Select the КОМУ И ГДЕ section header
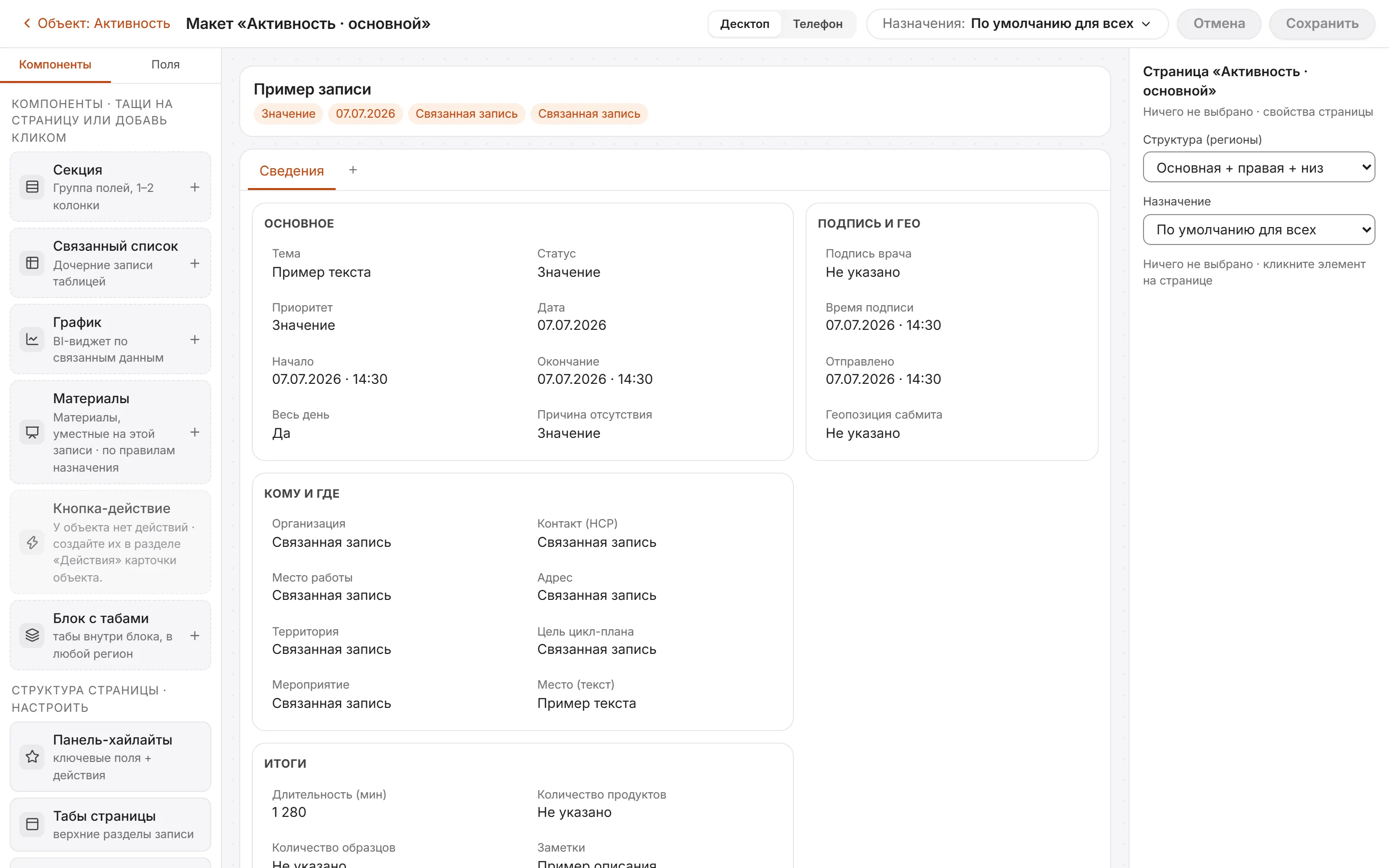Screen dimensions: 1389x868 pyautogui.click(x=301, y=493)
